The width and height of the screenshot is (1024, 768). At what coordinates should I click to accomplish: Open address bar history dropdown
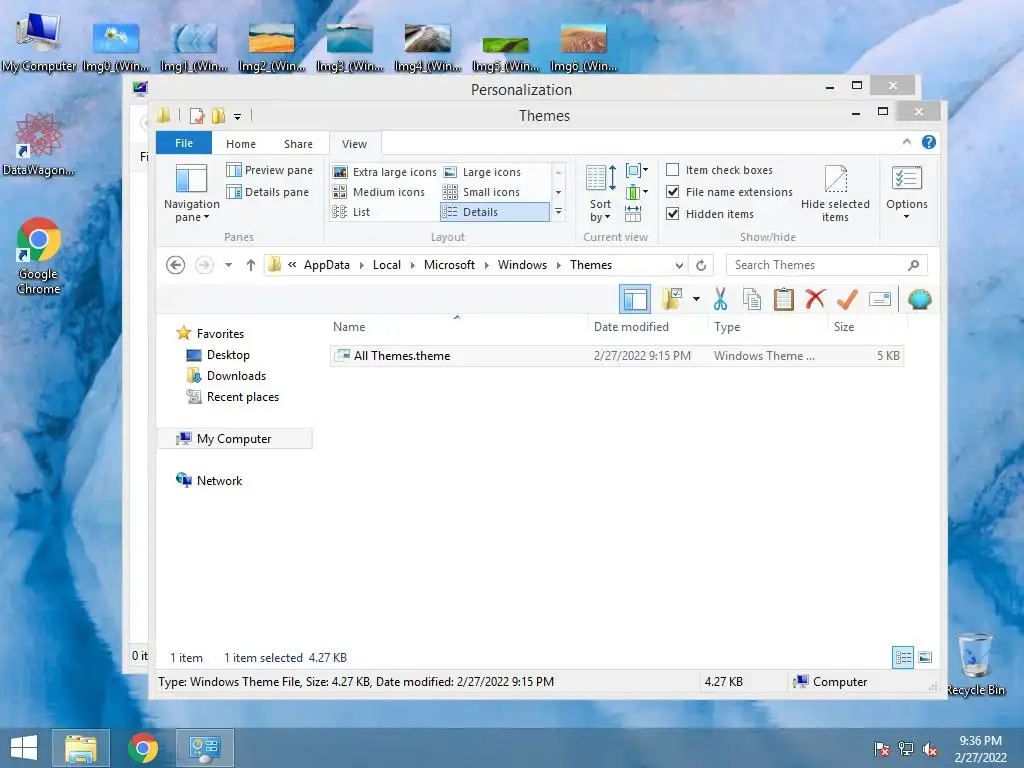coord(679,265)
